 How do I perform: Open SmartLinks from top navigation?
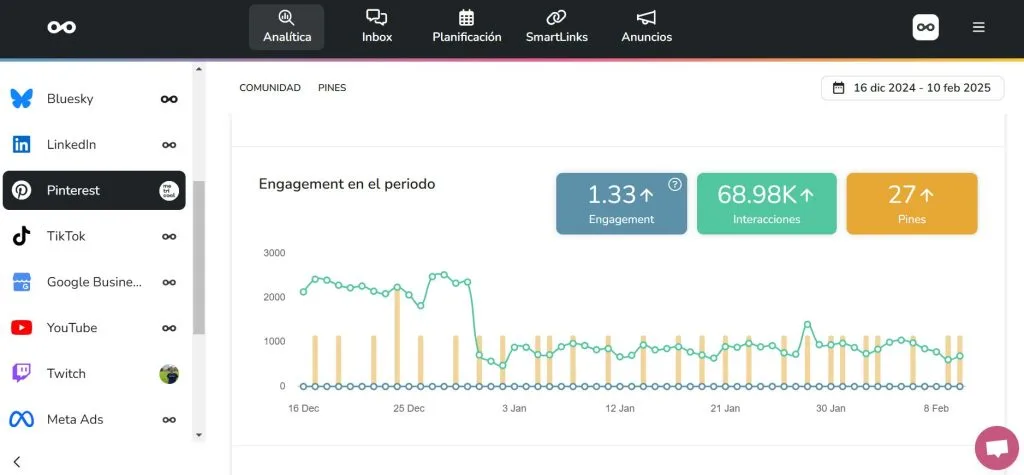pyautogui.click(x=556, y=27)
